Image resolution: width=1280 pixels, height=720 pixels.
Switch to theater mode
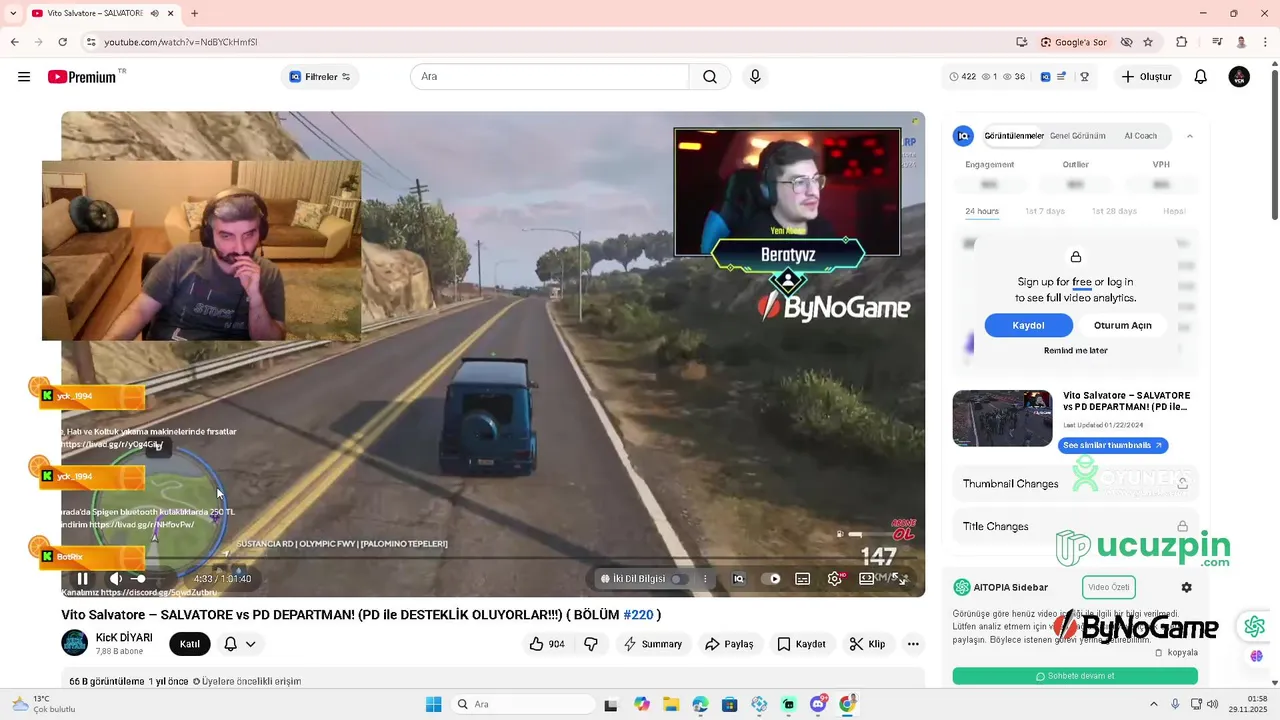(x=867, y=578)
